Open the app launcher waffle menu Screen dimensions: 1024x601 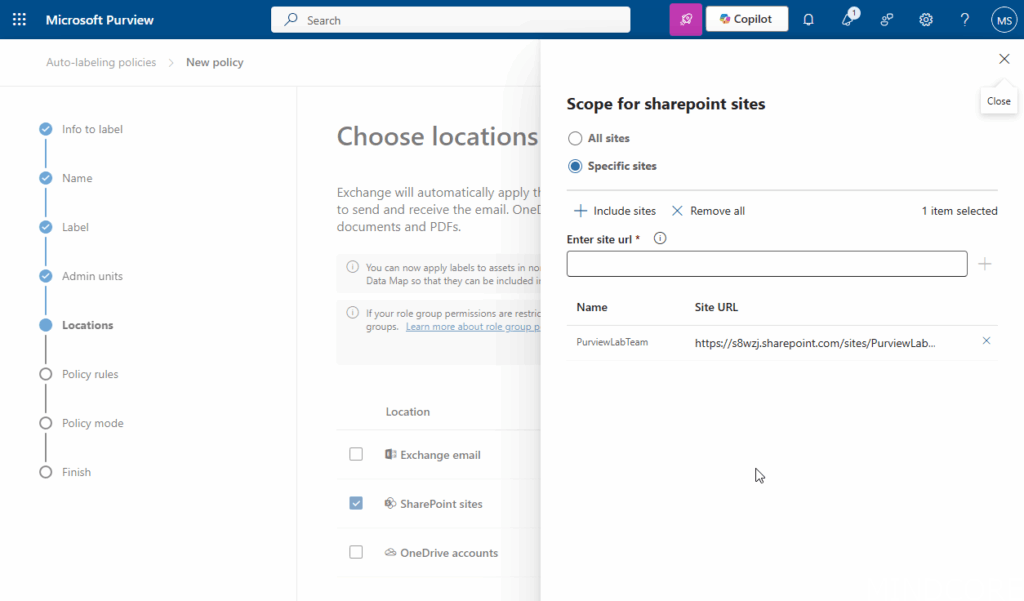tap(19, 19)
